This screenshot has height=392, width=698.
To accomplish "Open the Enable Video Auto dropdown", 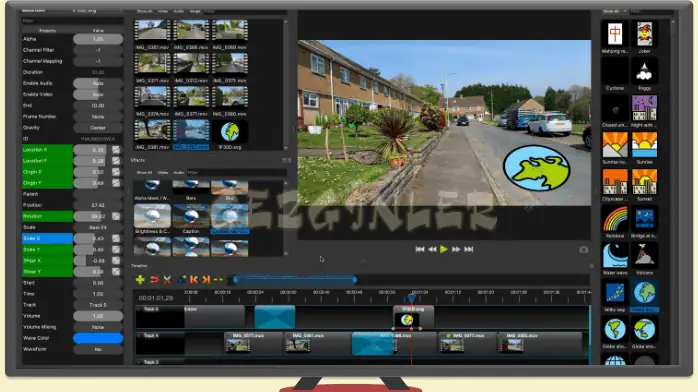I will point(98,94).
